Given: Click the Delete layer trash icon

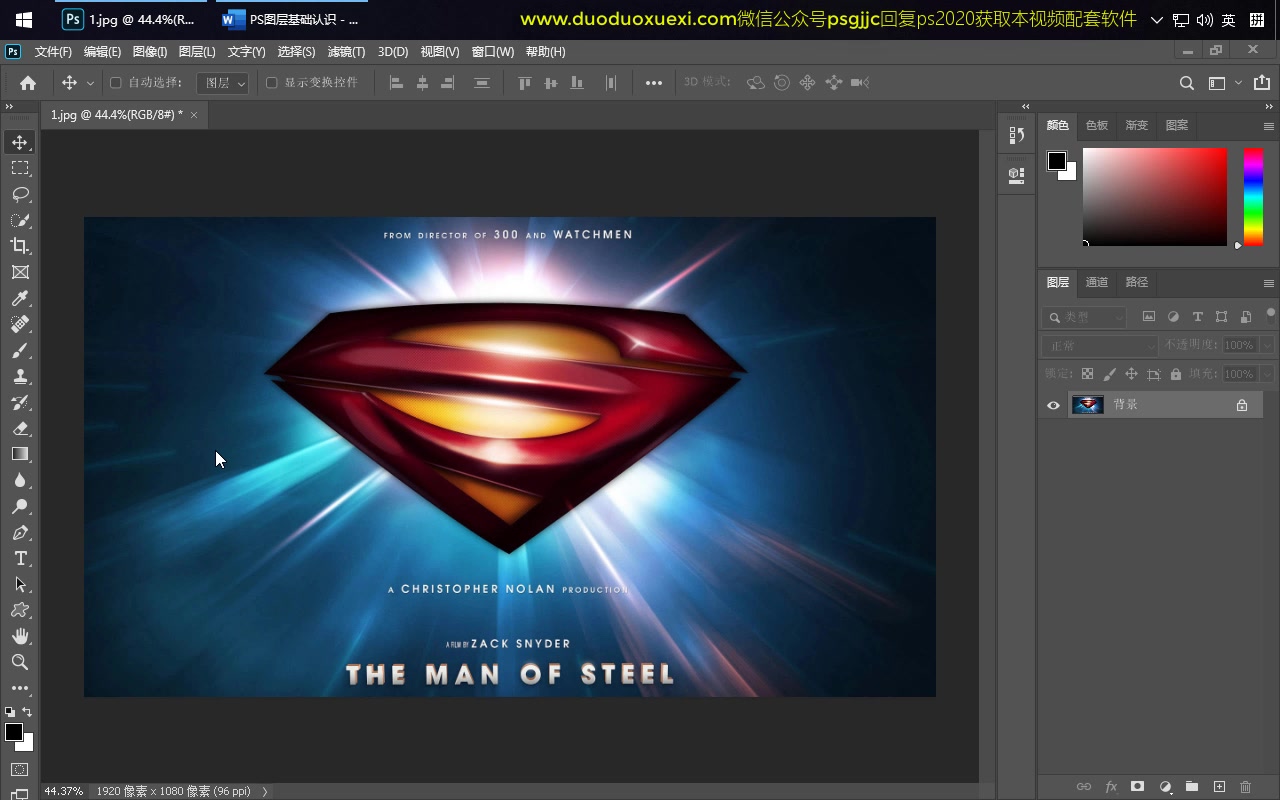Looking at the screenshot, I should point(1245,787).
